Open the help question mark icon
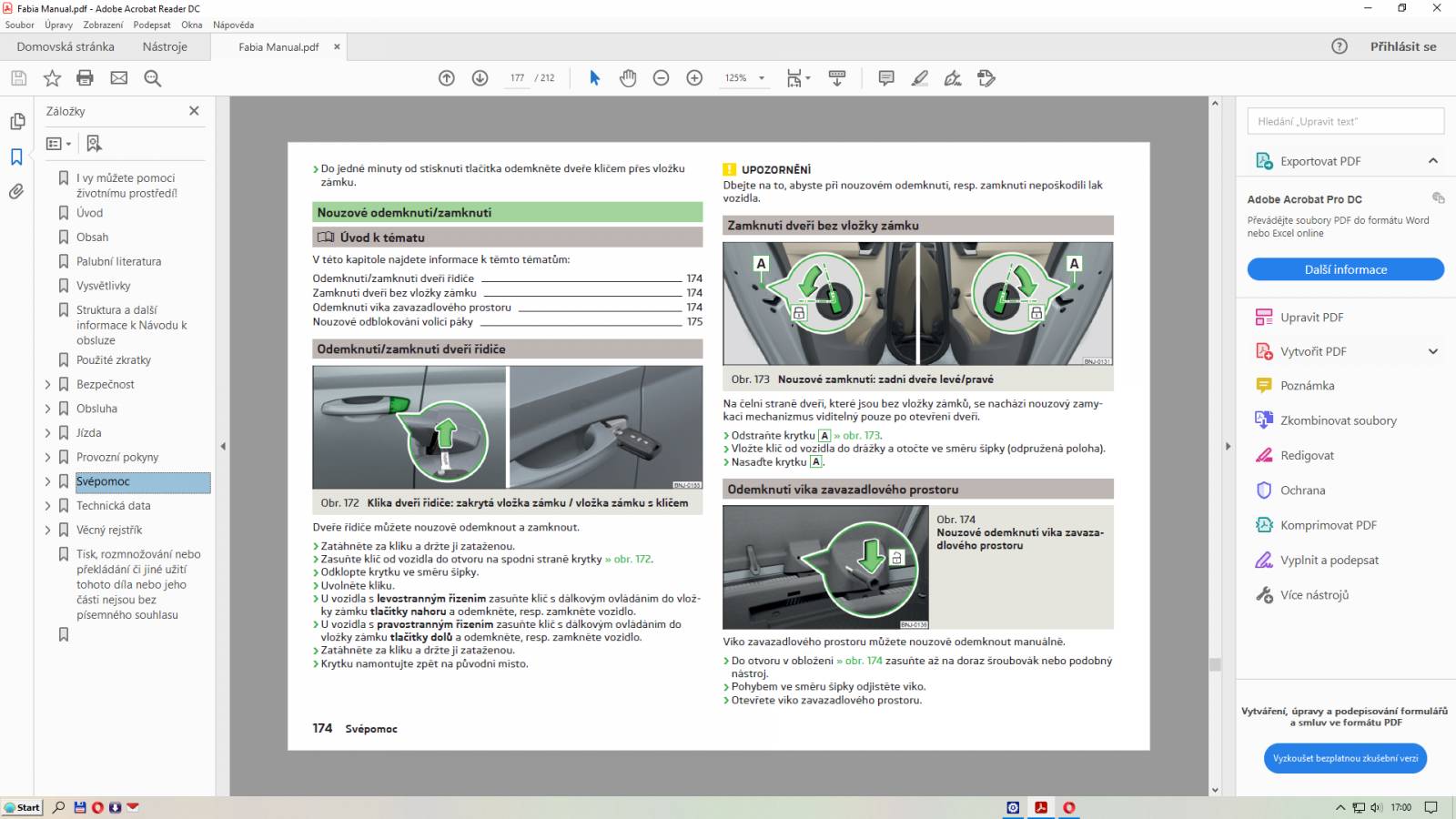This screenshot has height=819, width=1456. 1340,46
